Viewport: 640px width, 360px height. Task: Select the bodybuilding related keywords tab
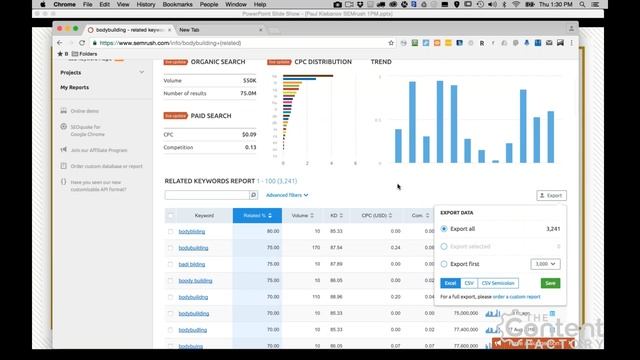(130, 30)
